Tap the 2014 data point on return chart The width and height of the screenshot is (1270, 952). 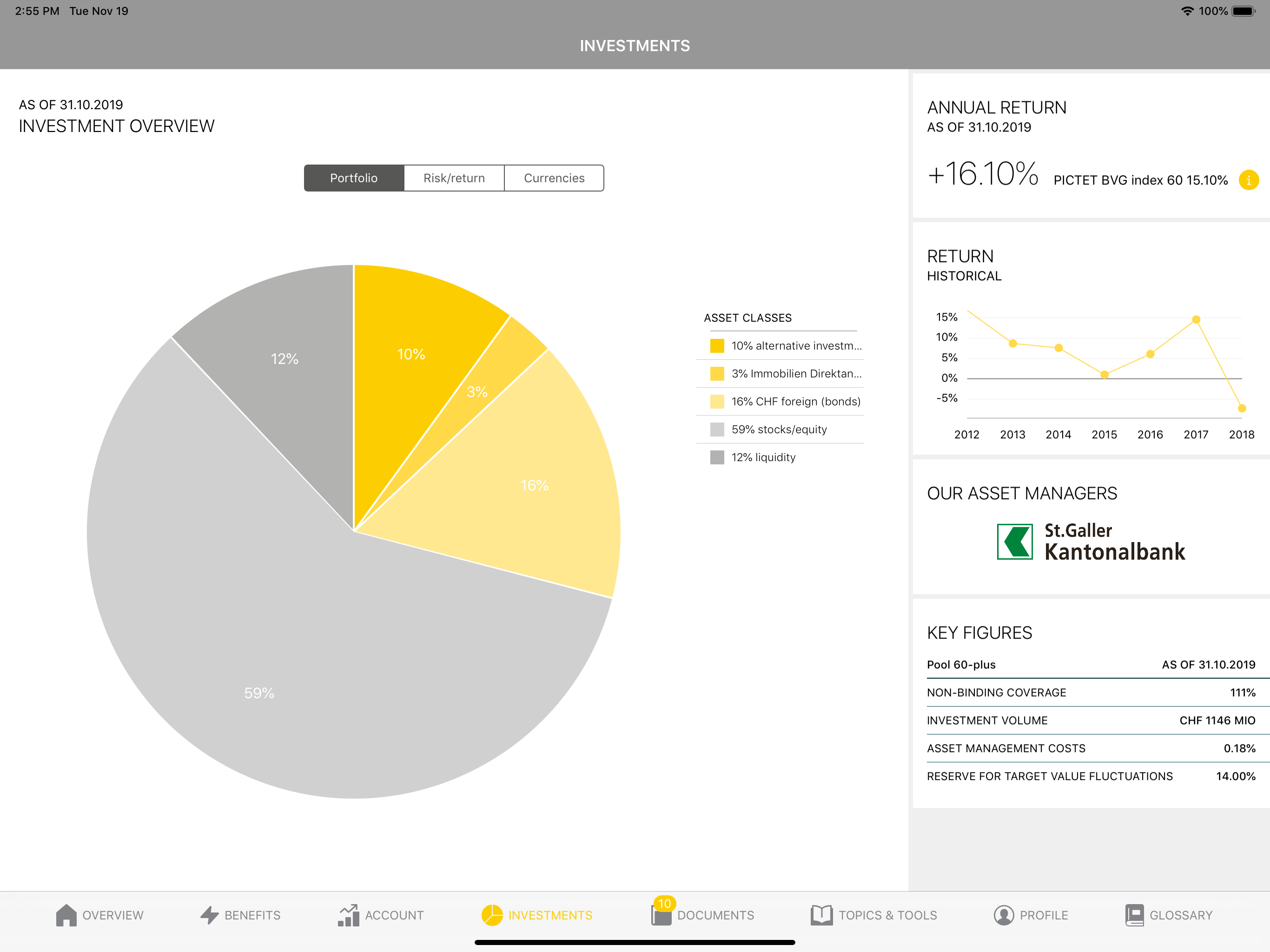[x=1058, y=348]
